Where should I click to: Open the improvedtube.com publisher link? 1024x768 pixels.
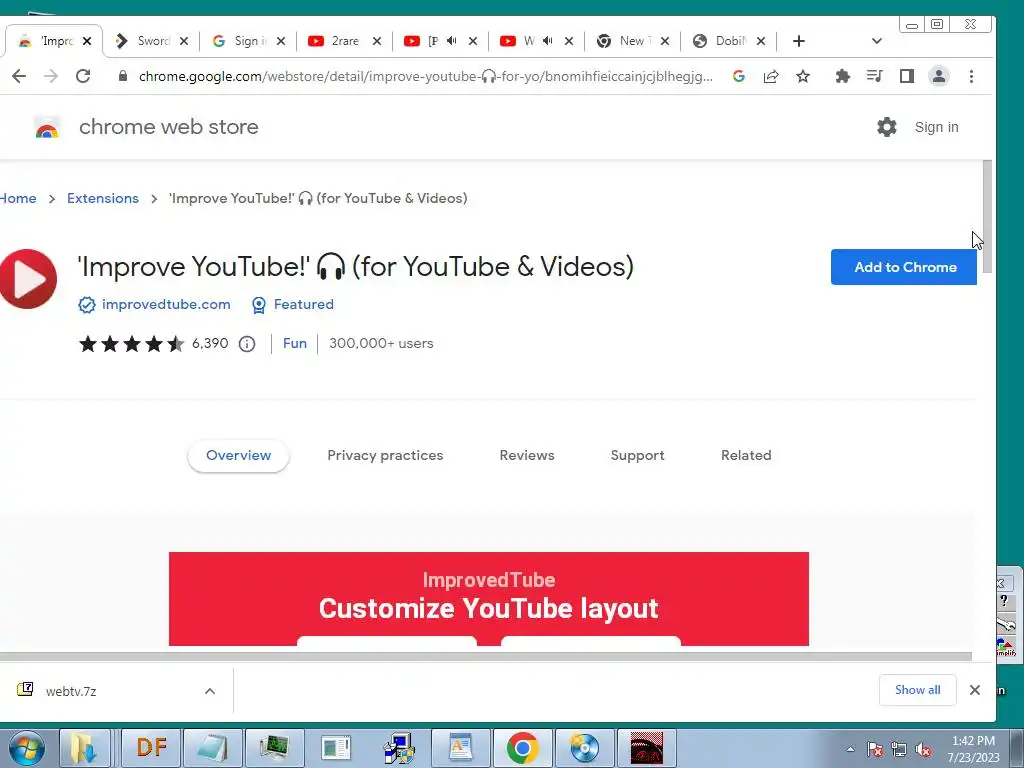point(166,304)
